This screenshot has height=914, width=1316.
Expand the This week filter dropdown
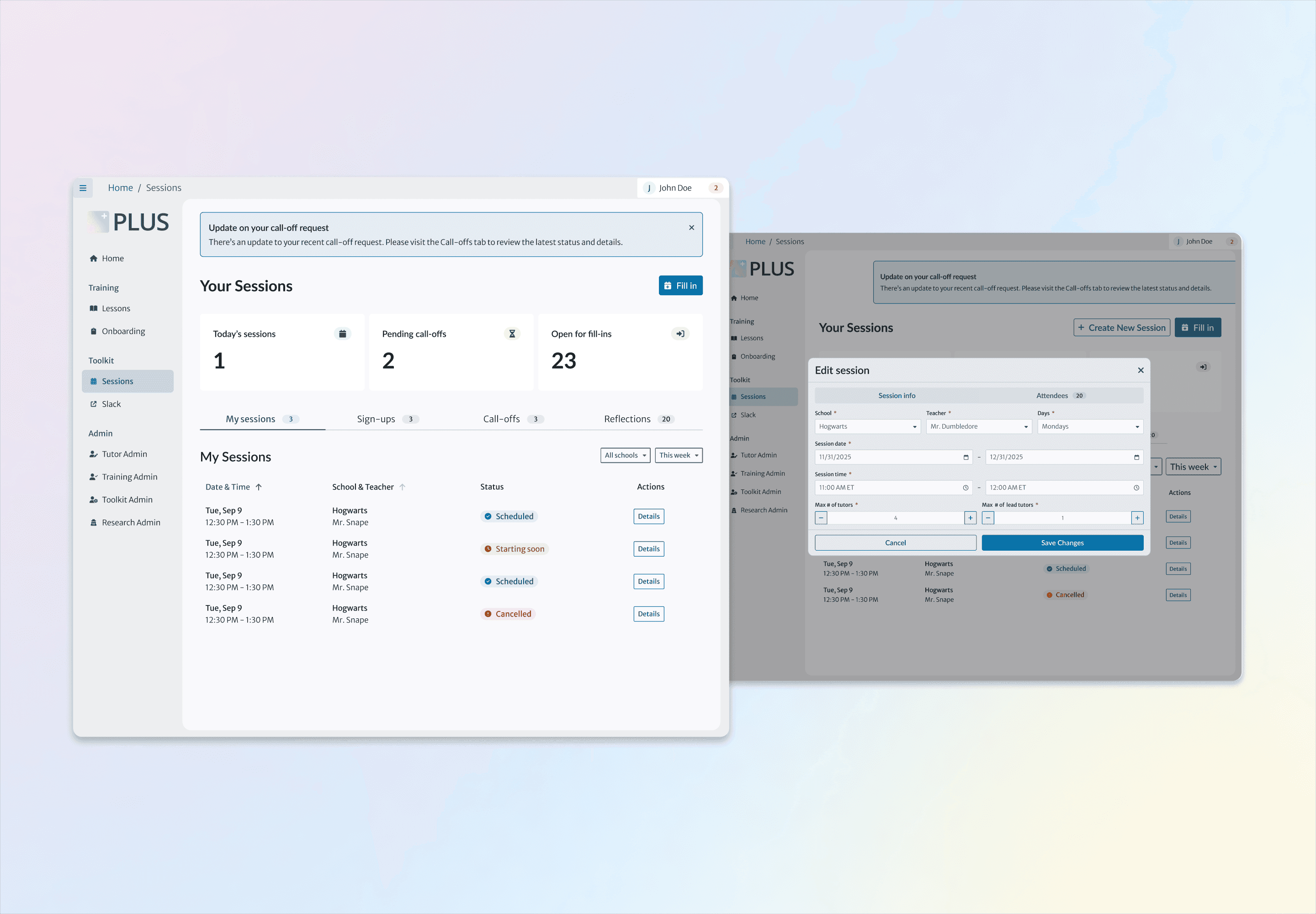click(x=678, y=455)
